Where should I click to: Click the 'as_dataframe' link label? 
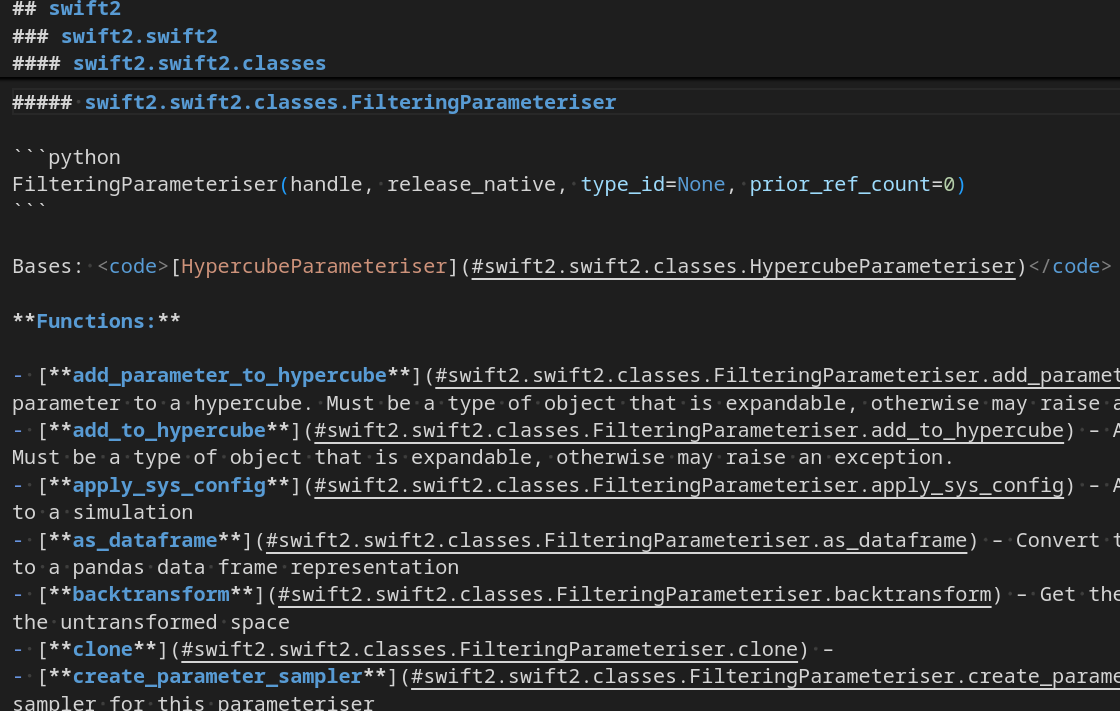pyautogui.click(x=145, y=540)
